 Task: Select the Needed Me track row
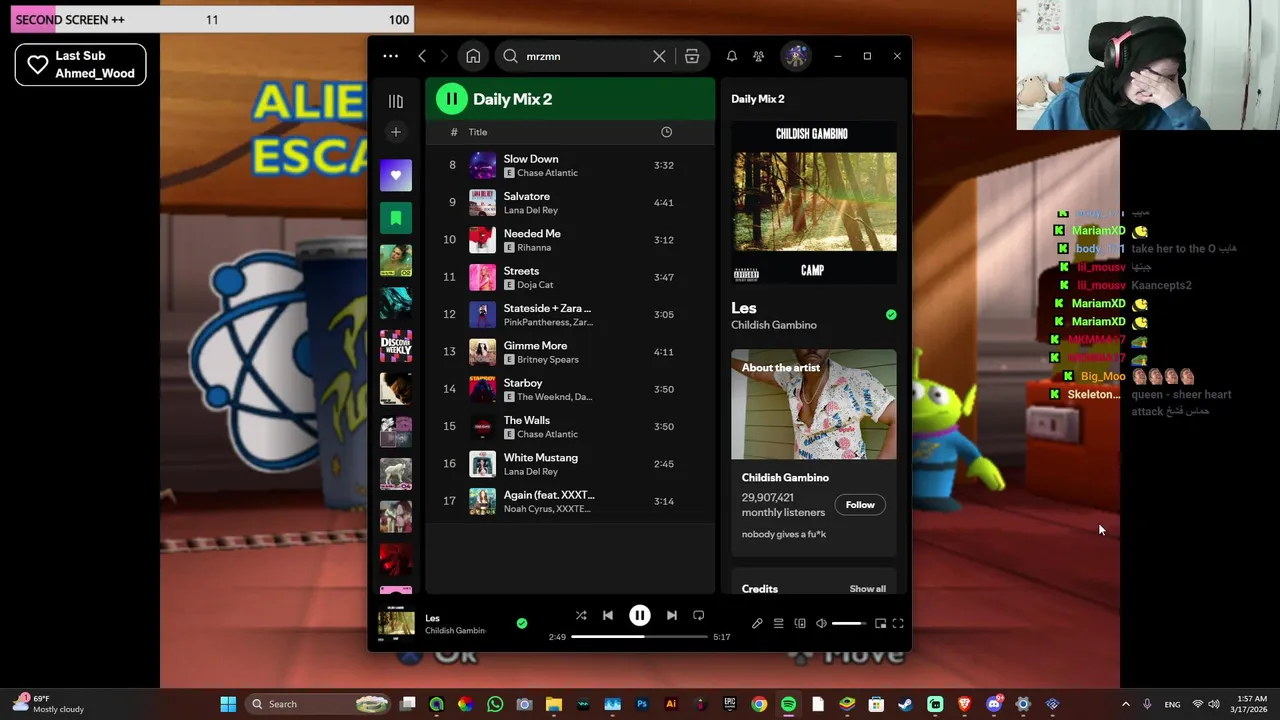click(570, 240)
